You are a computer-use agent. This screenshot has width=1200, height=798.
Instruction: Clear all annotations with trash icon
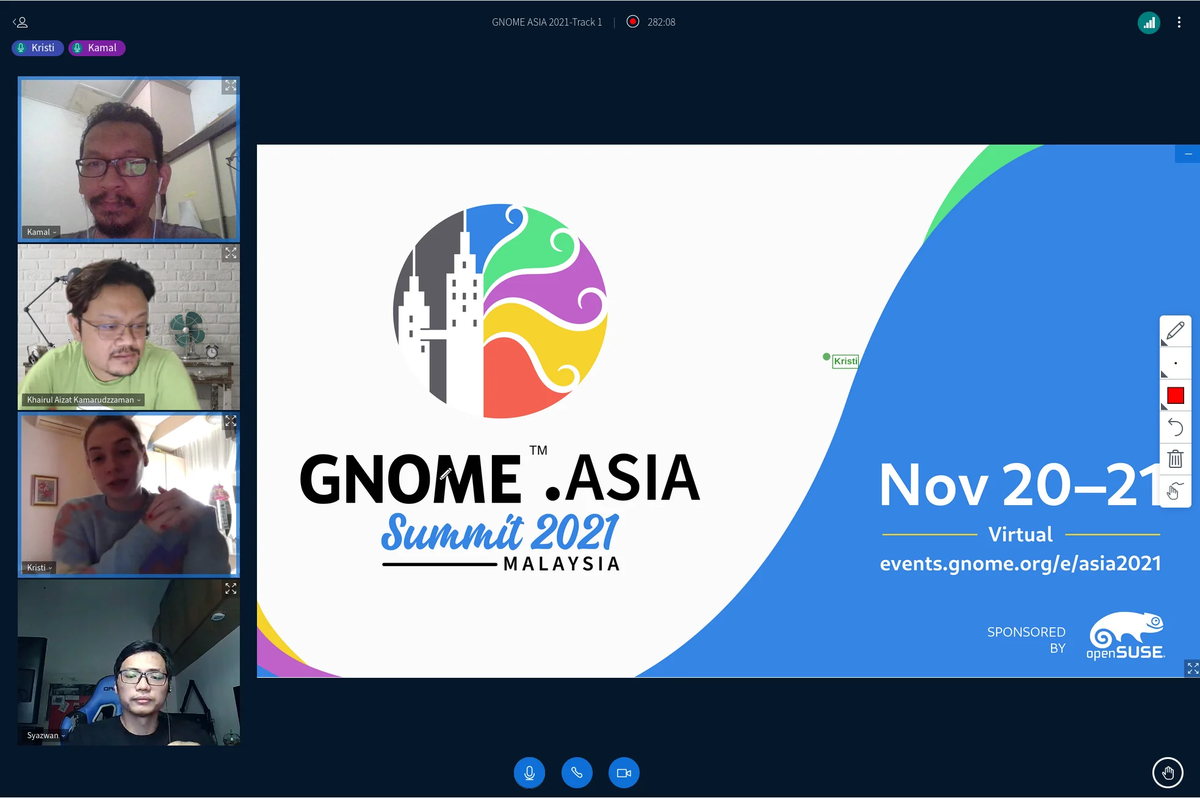point(1175,459)
